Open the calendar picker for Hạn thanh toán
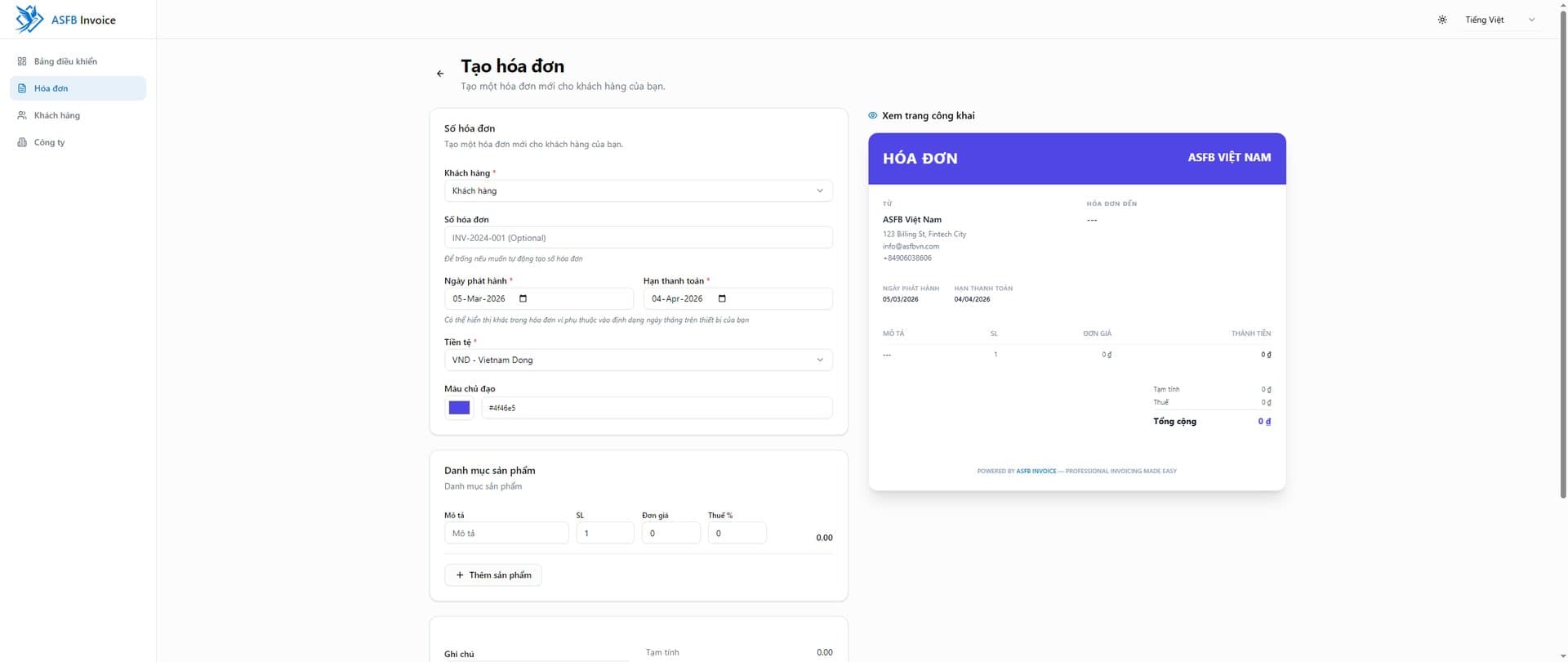 (722, 298)
